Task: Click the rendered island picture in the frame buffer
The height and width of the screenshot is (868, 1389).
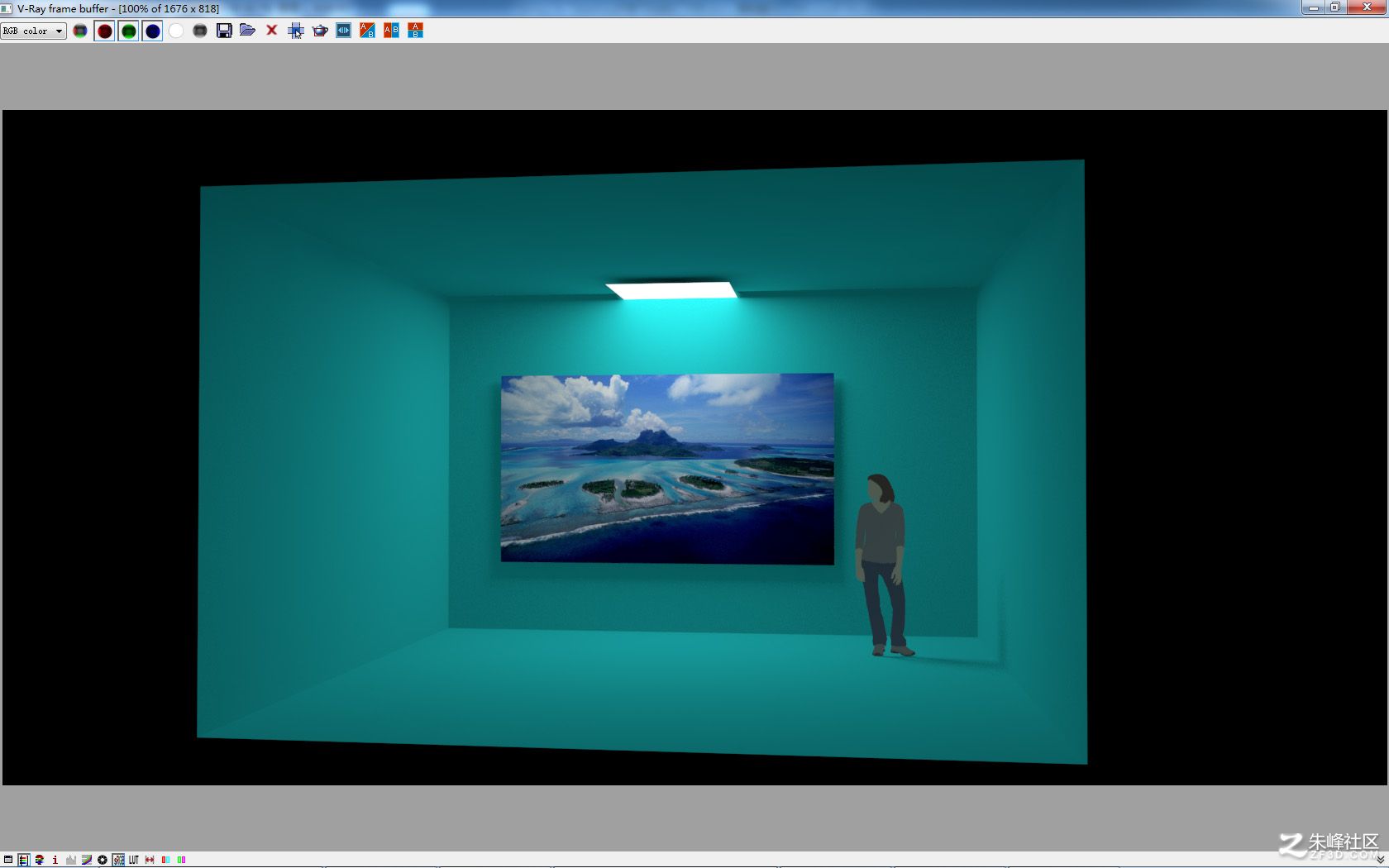Action: coord(667,469)
